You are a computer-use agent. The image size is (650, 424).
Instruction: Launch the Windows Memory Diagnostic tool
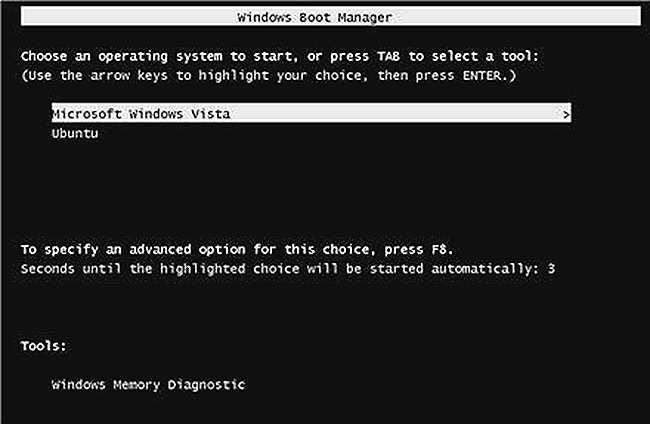click(x=148, y=384)
